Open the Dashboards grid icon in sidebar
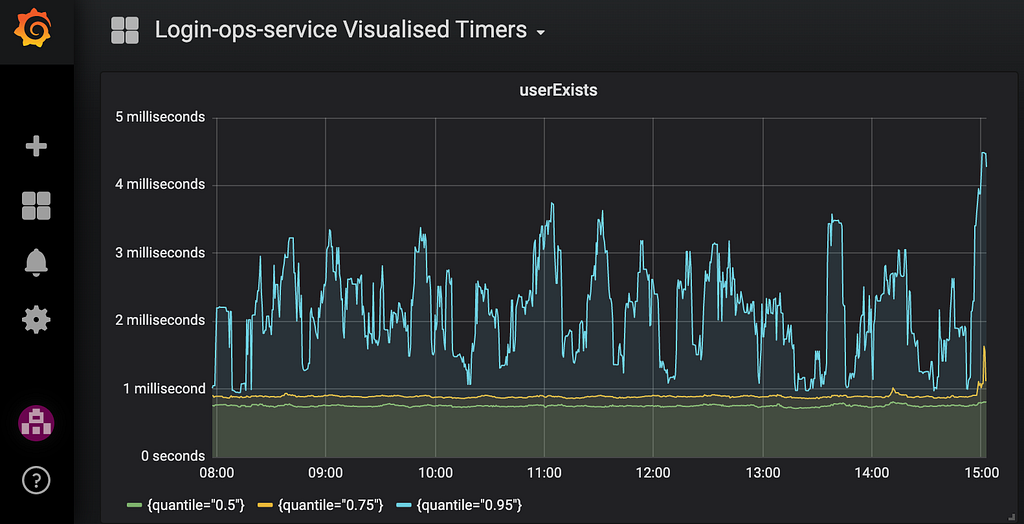This screenshot has height=524, width=1024. pos(36,205)
